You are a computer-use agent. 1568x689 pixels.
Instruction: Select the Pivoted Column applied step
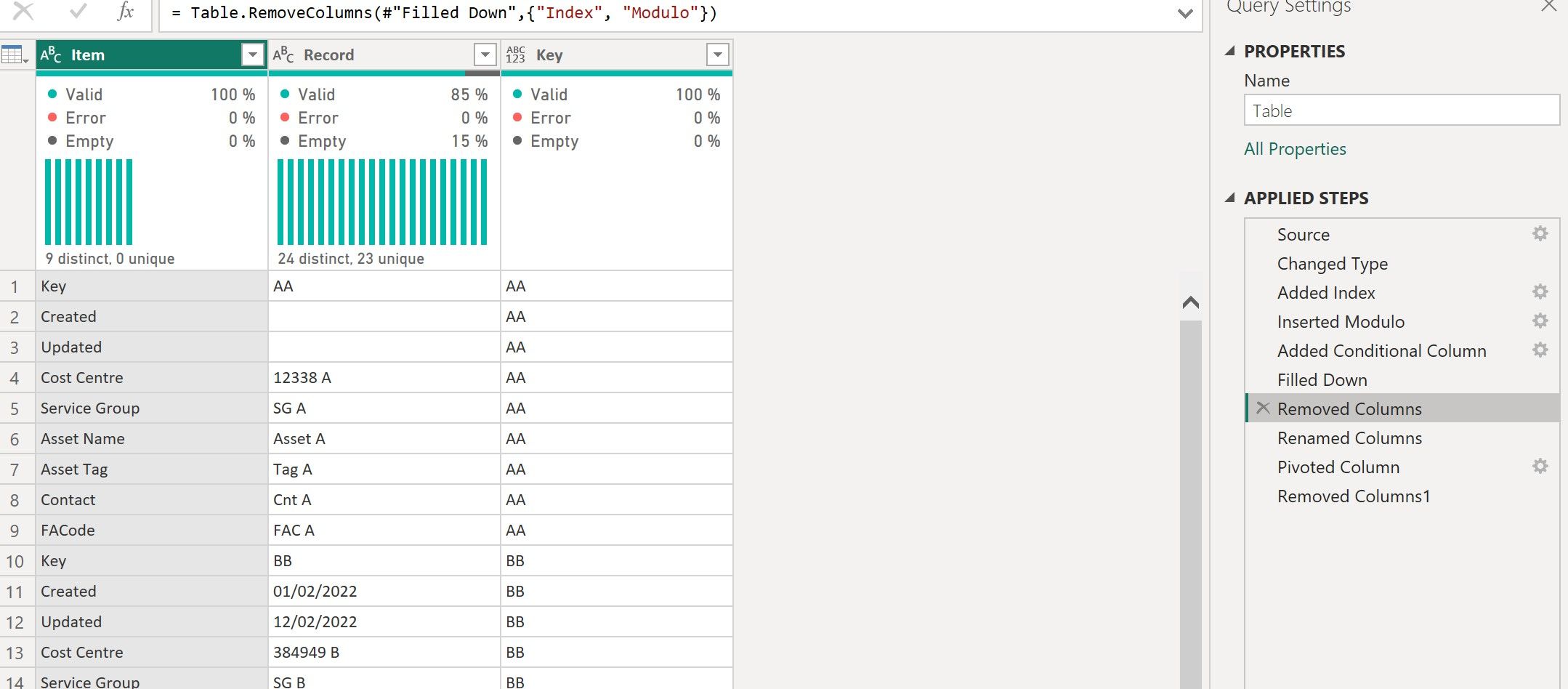1402,467
